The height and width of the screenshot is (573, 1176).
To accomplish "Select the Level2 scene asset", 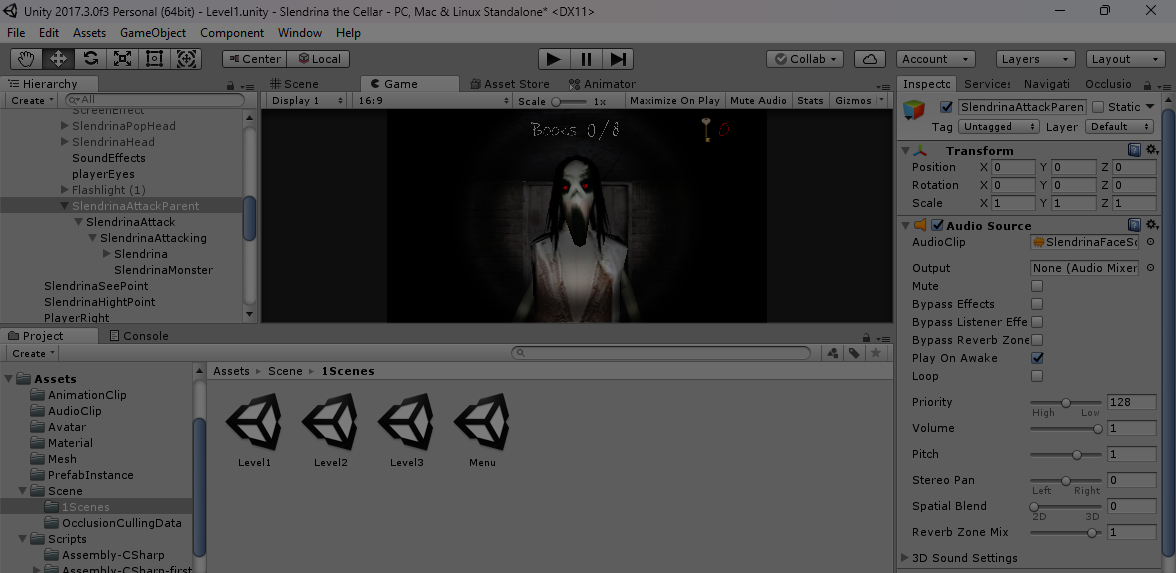I will (x=331, y=430).
